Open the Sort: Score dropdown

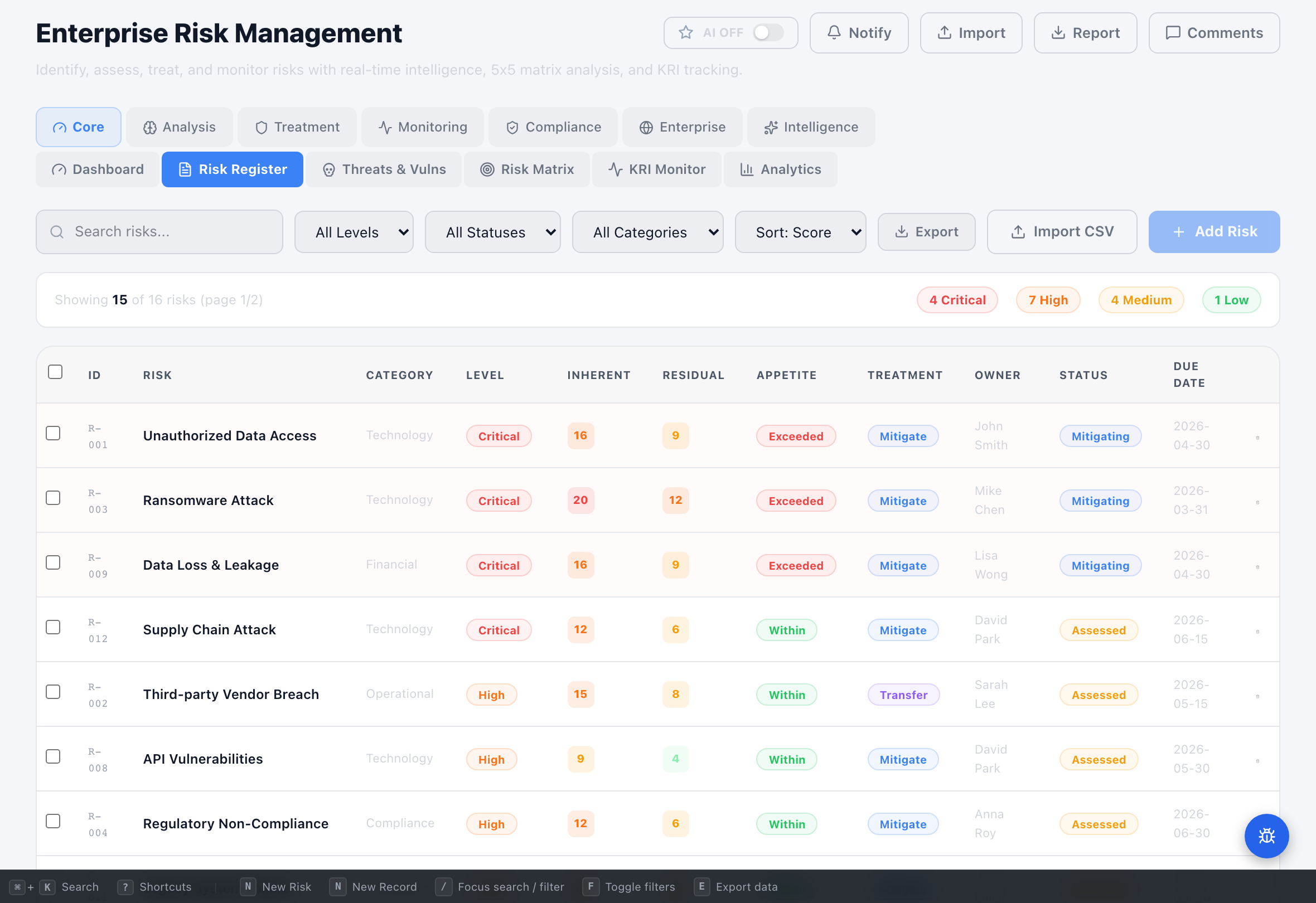point(800,231)
